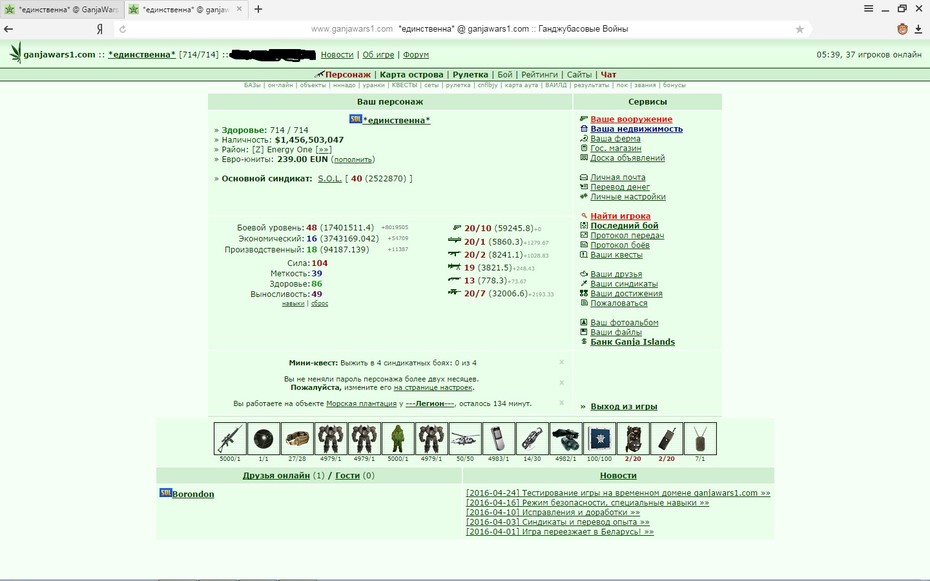Open Ваша недвижимость link
The height and width of the screenshot is (581, 930).
click(636, 129)
